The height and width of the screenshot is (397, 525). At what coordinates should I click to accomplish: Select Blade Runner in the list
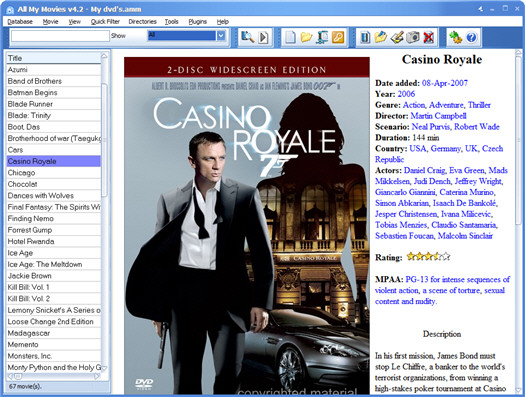[54, 104]
